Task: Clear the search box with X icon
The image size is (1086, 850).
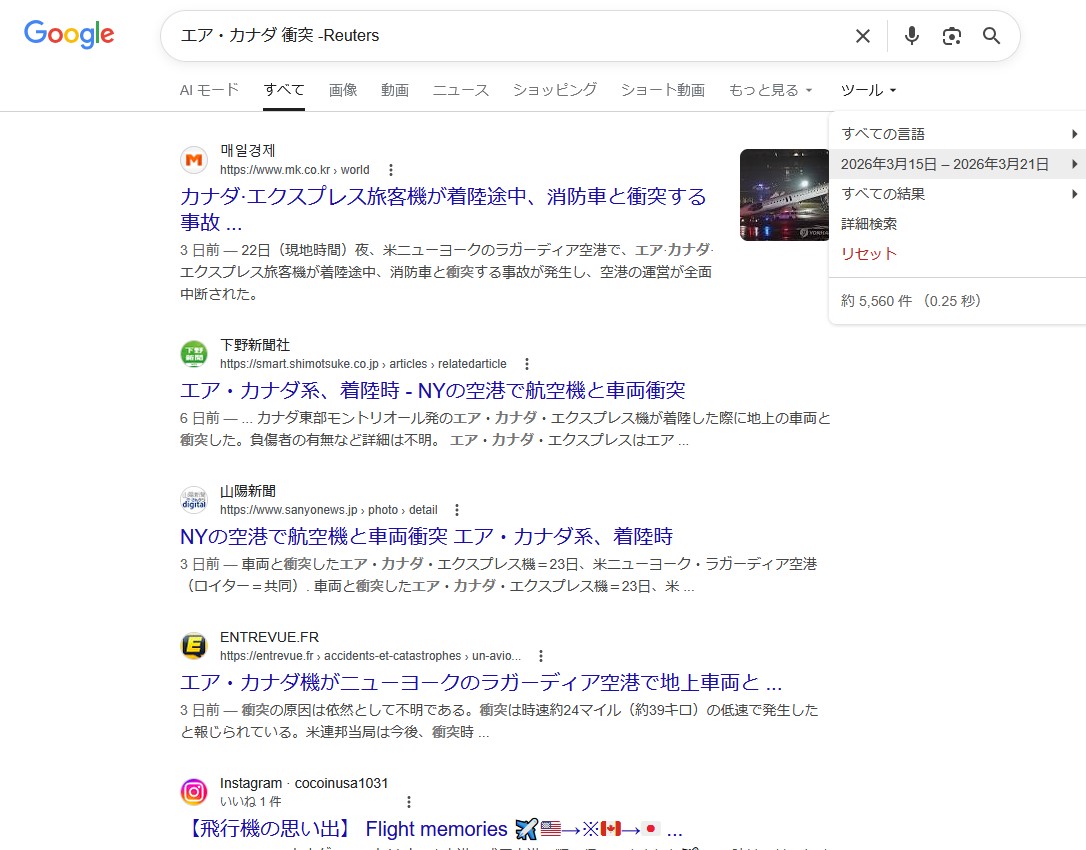Action: click(x=862, y=36)
